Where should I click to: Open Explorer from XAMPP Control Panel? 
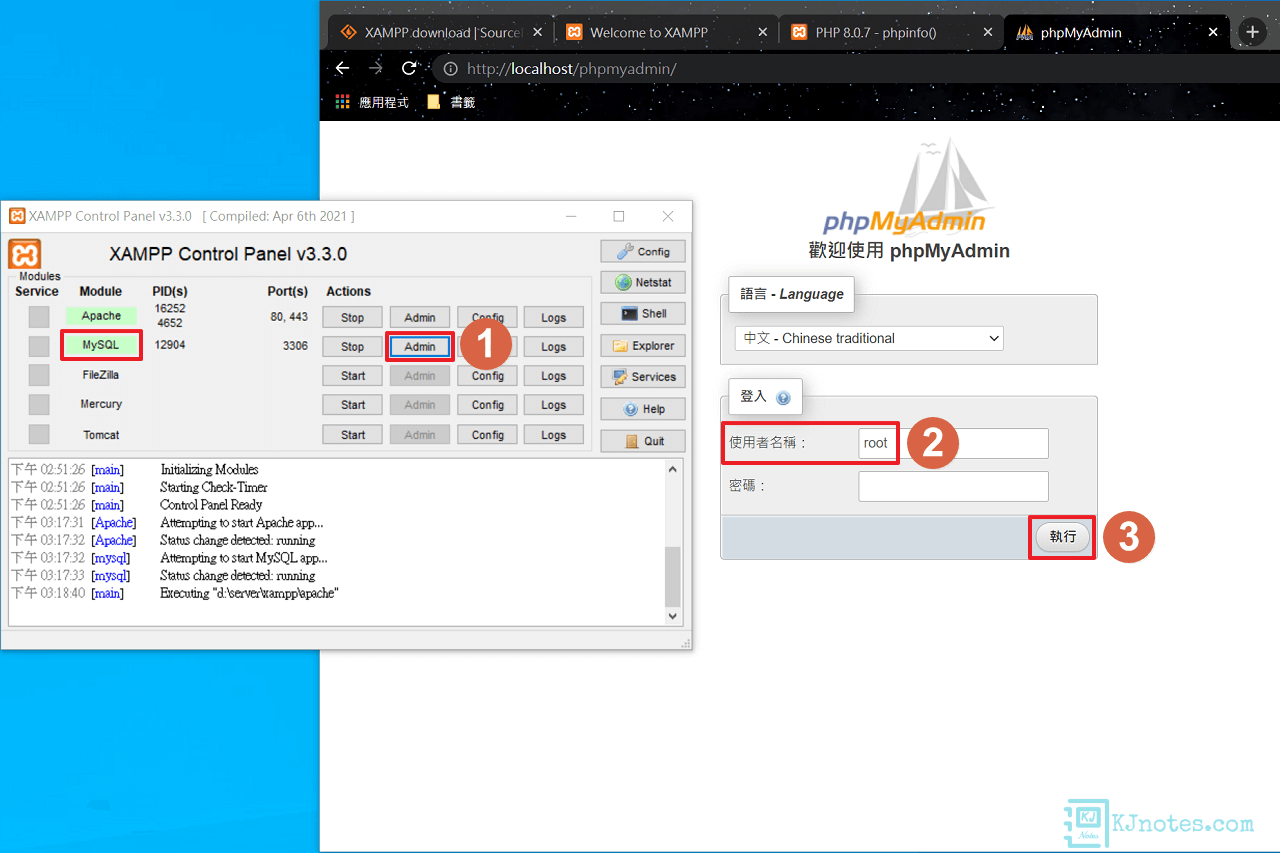point(643,345)
